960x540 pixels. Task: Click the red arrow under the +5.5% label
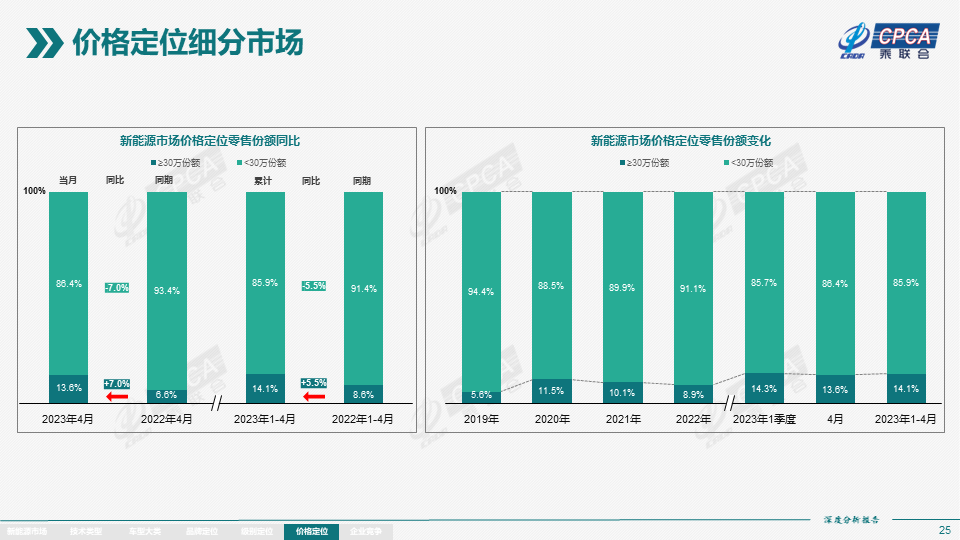click(314, 397)
